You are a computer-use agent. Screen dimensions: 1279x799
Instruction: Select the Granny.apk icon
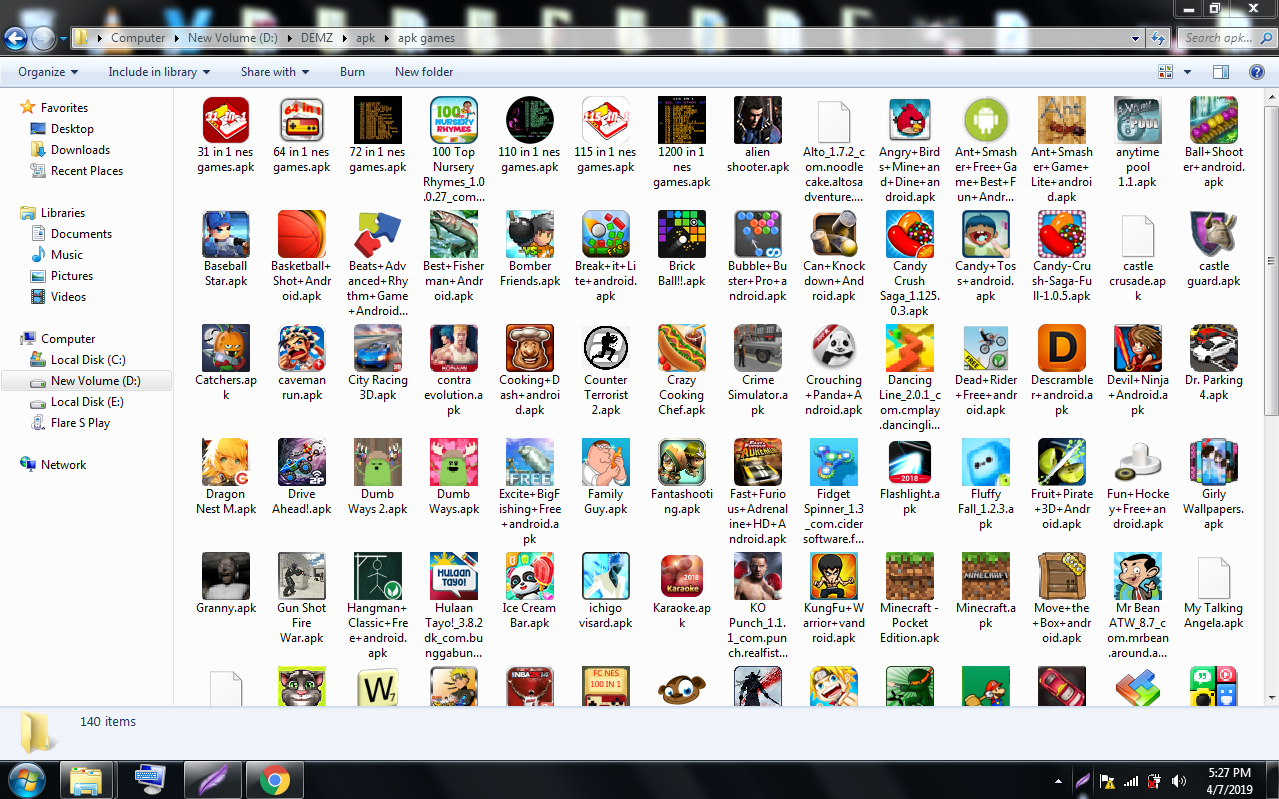tap(225, 576)
